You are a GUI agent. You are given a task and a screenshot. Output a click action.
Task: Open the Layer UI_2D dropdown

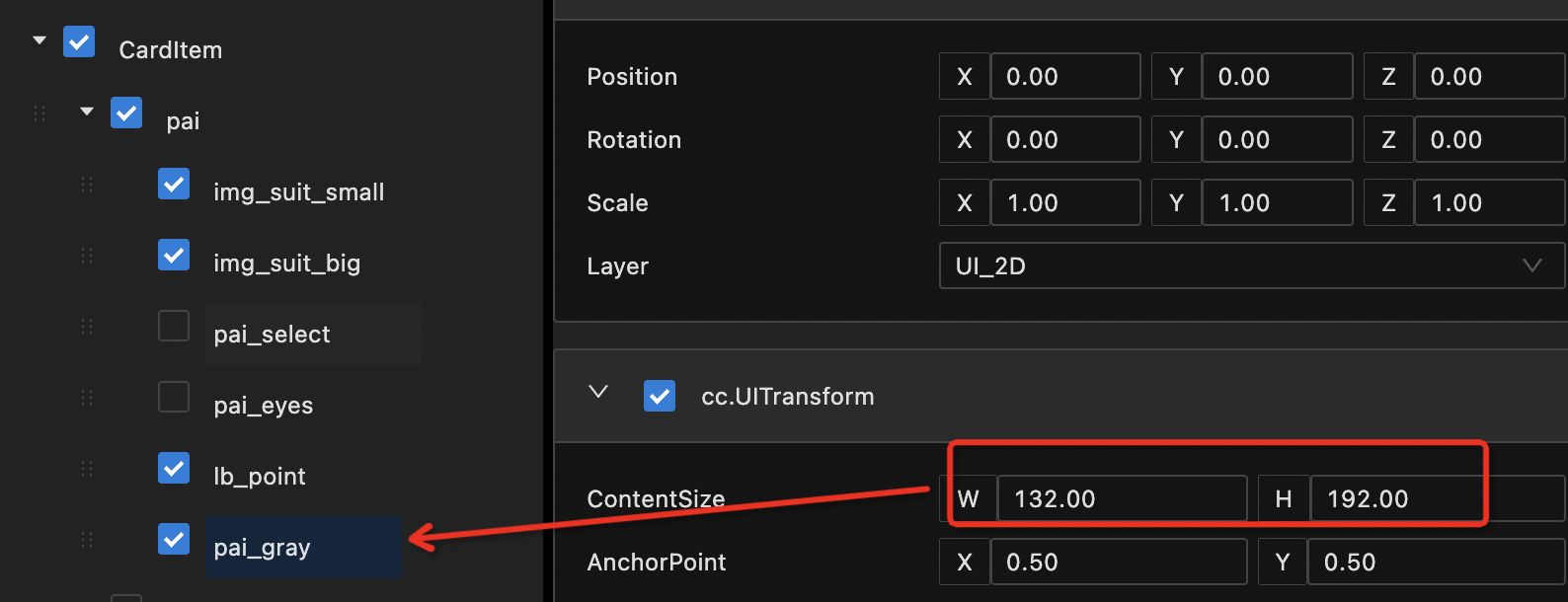click(x=1250, y=265)
